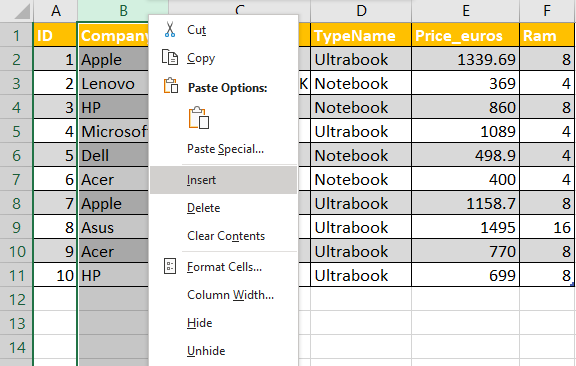This screenshot has height=366, width=576.
Task: Click the Paste button under Paste Options
Action: pos(199,118)
